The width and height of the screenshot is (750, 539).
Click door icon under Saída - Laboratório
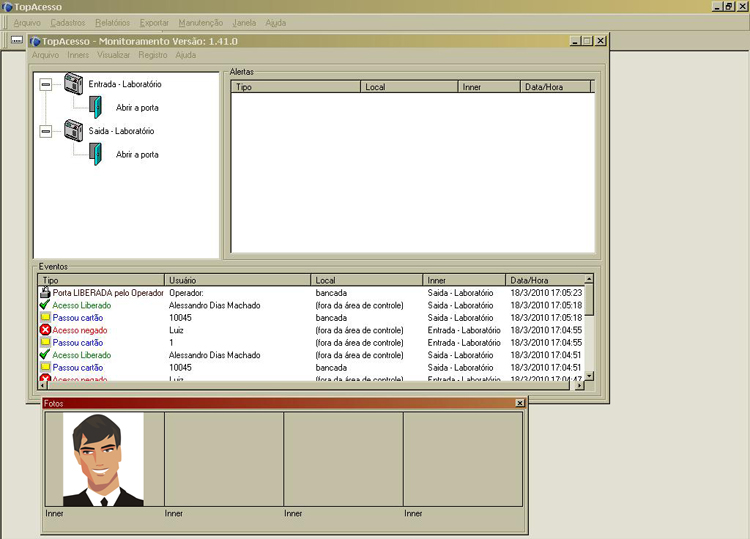(96, 154)
